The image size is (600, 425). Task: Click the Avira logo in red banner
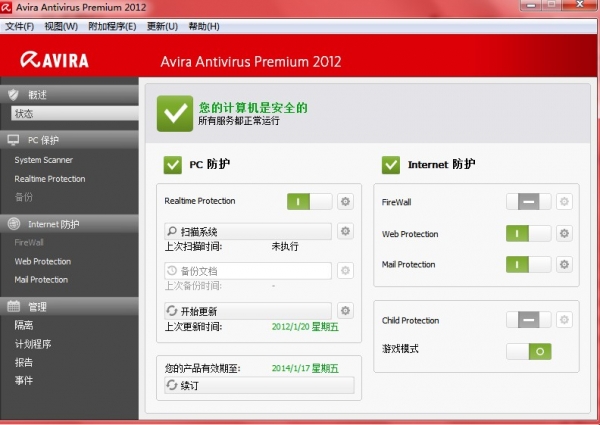[x=54, y=60]
